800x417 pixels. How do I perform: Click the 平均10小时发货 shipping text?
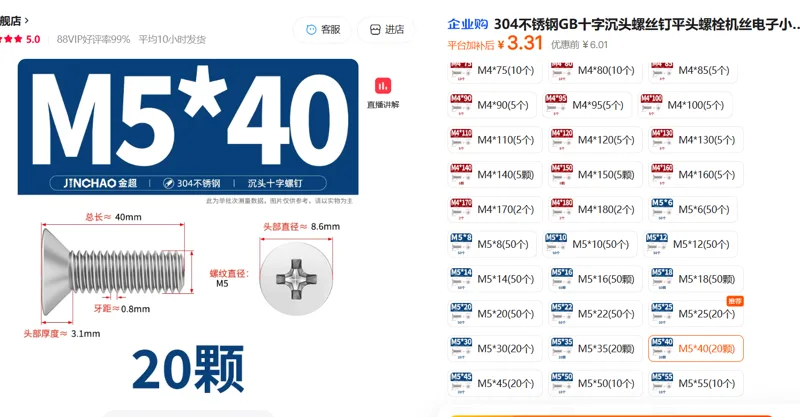pyautogui.click(x=172, y=39)
